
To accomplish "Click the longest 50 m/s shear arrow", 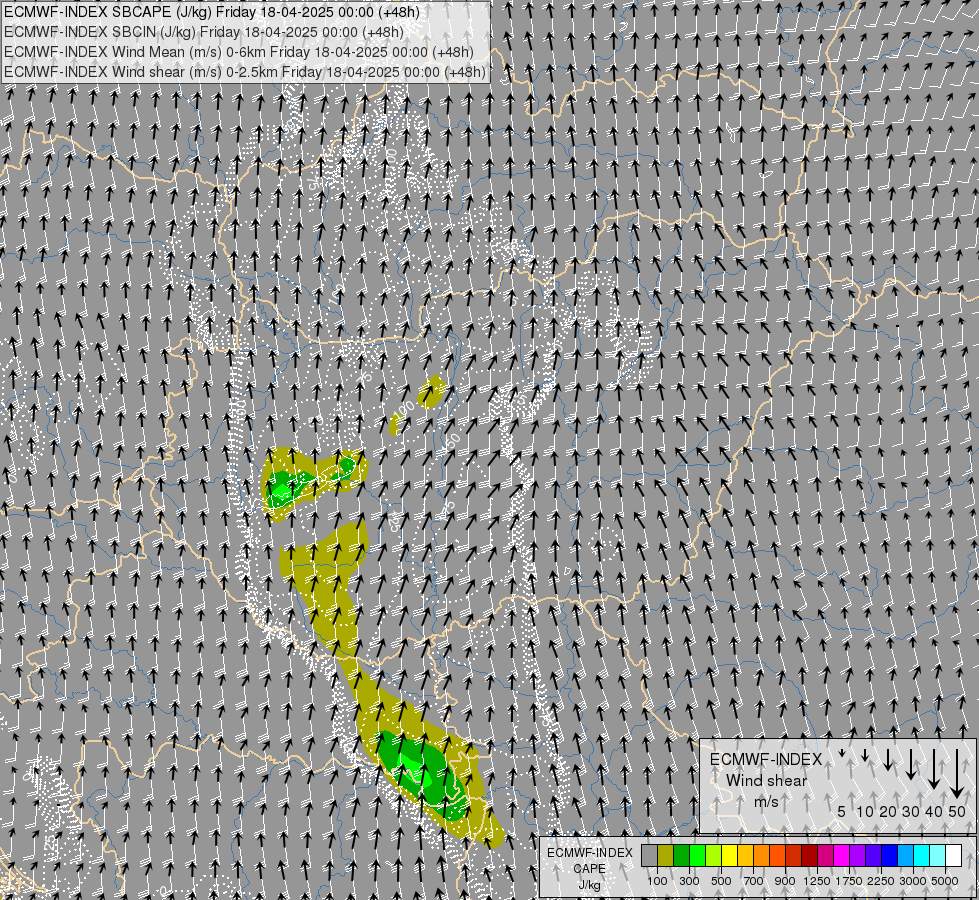I will 957,774.
